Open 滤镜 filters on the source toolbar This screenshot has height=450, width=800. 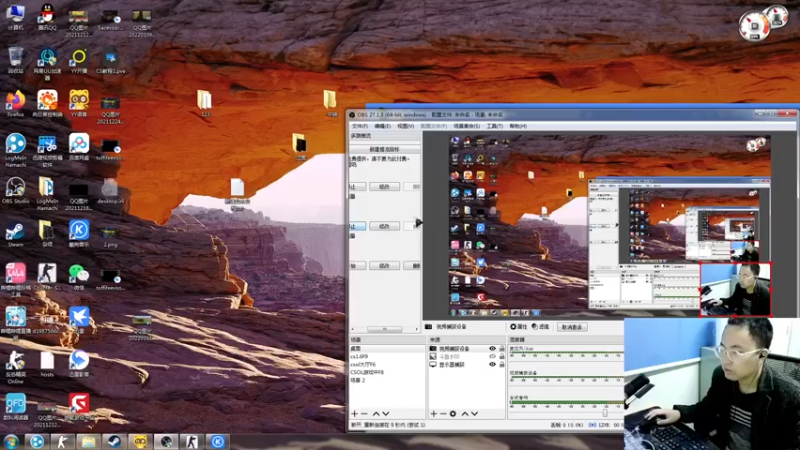pyautogui.click(x=540, y=327)
